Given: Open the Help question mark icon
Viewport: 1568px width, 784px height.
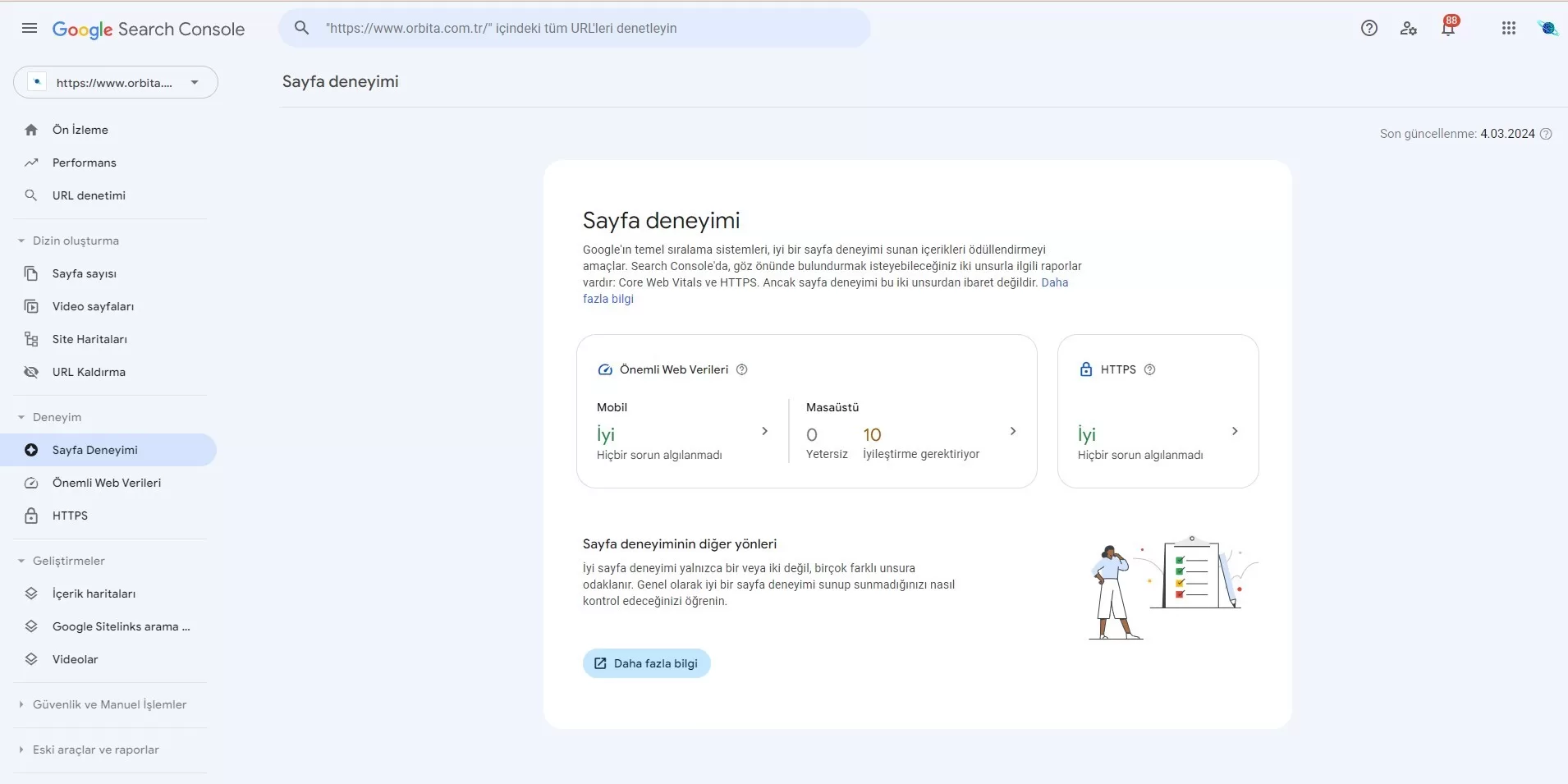Looking at the screenshot, I should click(1369, 28).
